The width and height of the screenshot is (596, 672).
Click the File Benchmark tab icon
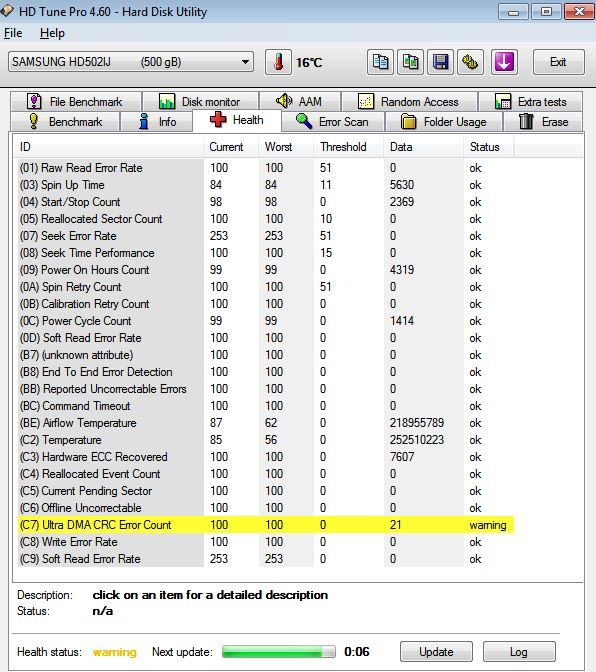(34, 102)
